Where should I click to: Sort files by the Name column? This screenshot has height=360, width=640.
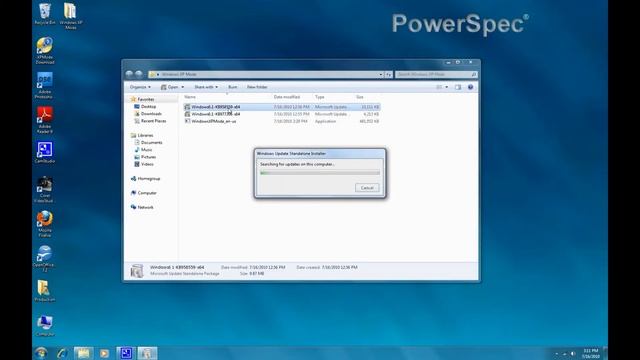pos(190,97)
